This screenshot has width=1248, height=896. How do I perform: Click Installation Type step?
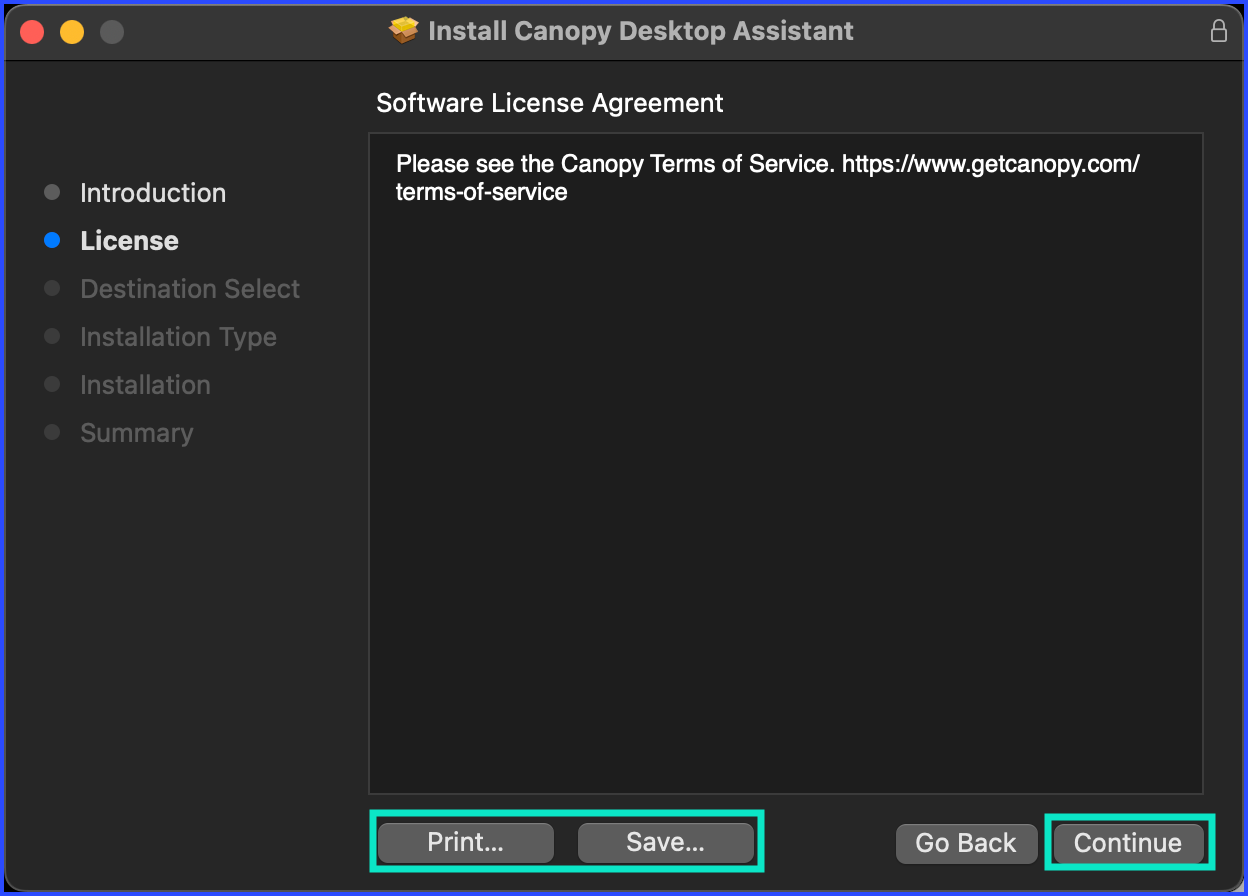pos(178,337)
